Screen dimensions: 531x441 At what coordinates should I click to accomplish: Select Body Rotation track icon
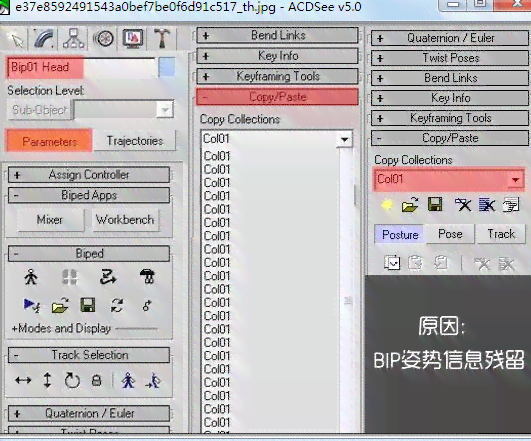(72, 380)
